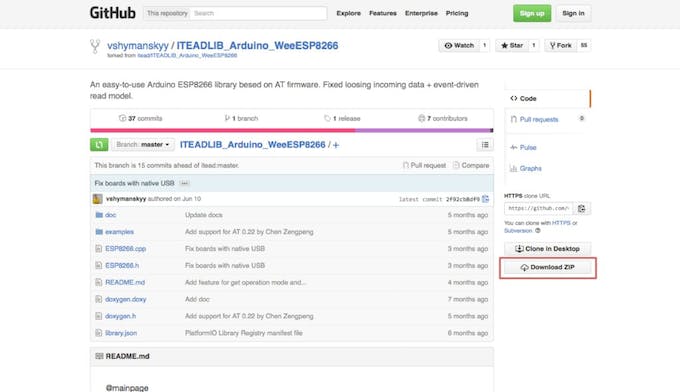Screen dimensions: 680x392
Task: Click the plus icon to create new file
Action: coord(336,145)
